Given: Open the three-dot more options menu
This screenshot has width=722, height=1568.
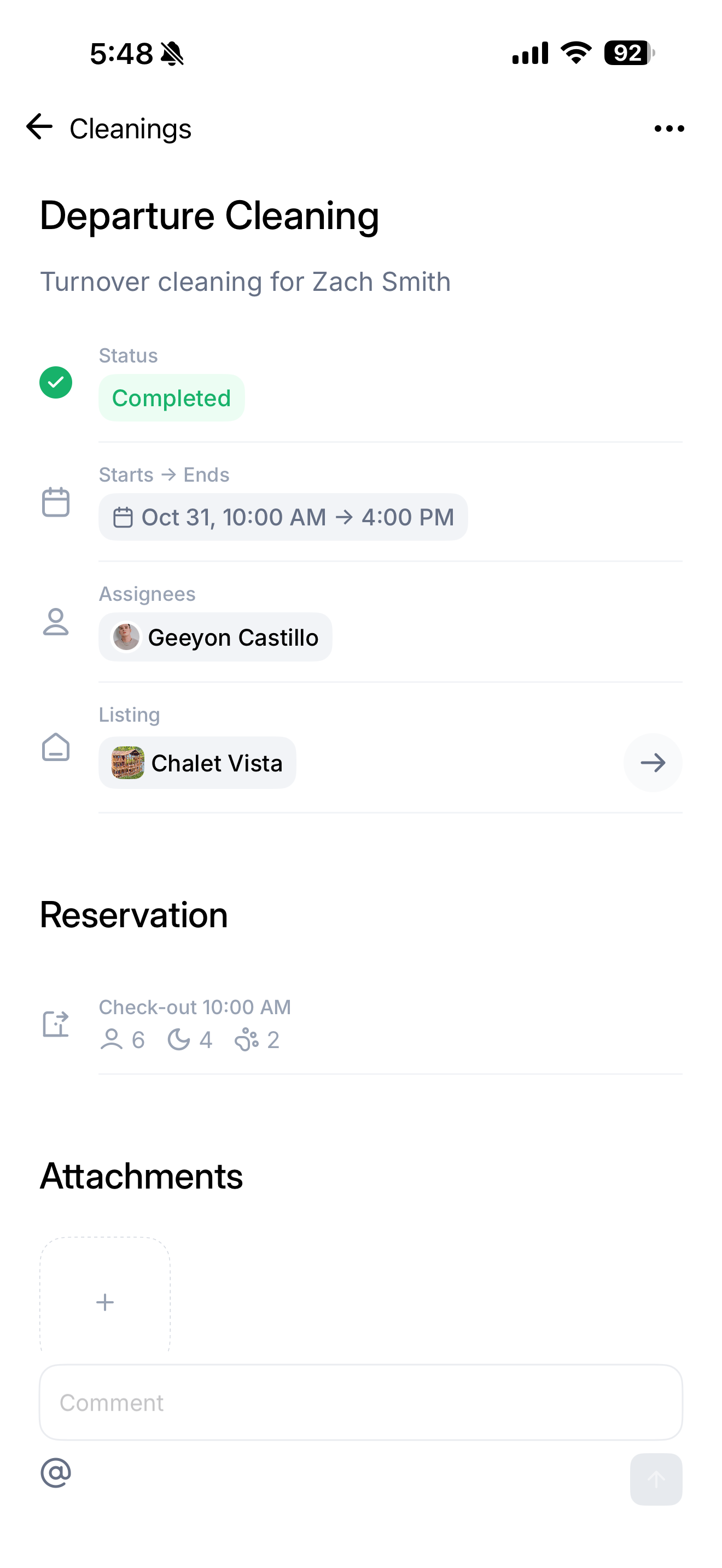Looking at the screenshot, I should coord(668,128).
